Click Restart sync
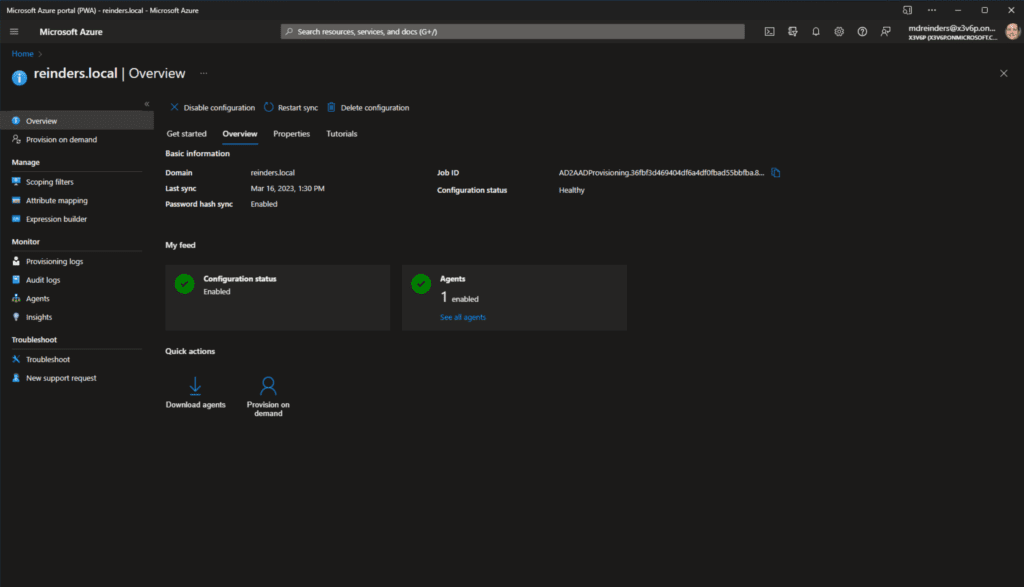This screenshot has height=587, width=1024. [291, 108]
